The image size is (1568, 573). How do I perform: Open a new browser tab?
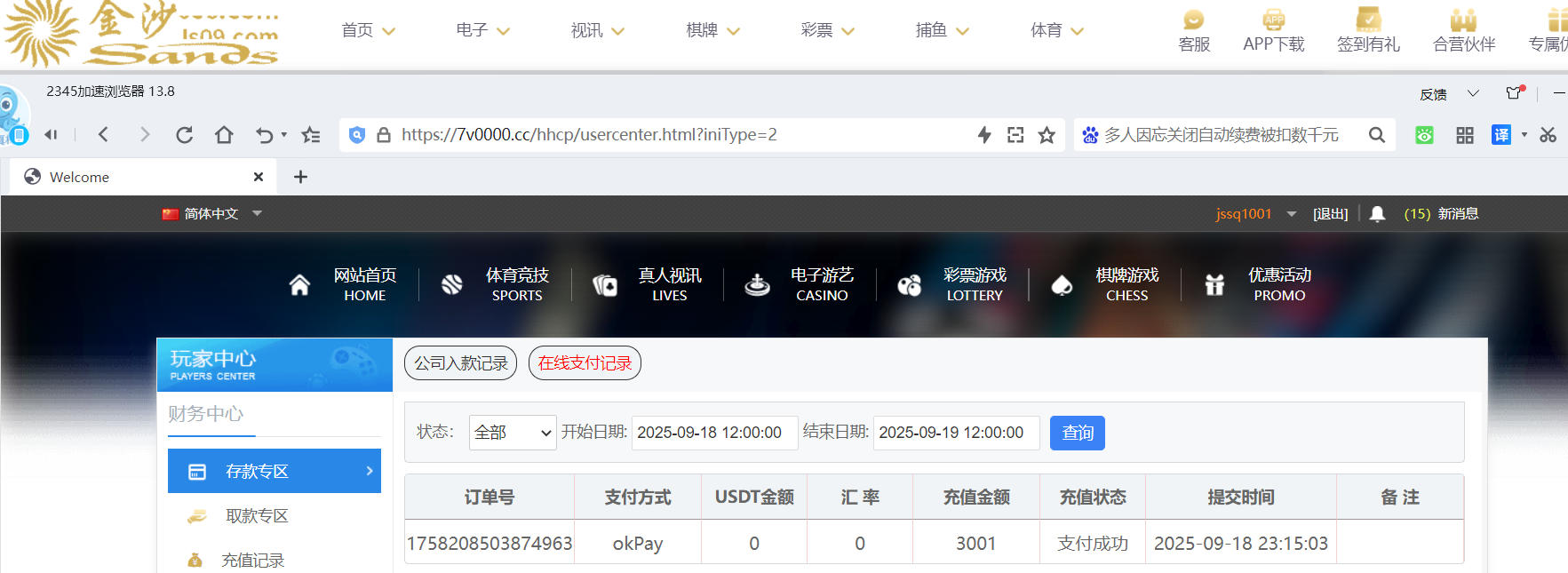(x=300, y=177)
